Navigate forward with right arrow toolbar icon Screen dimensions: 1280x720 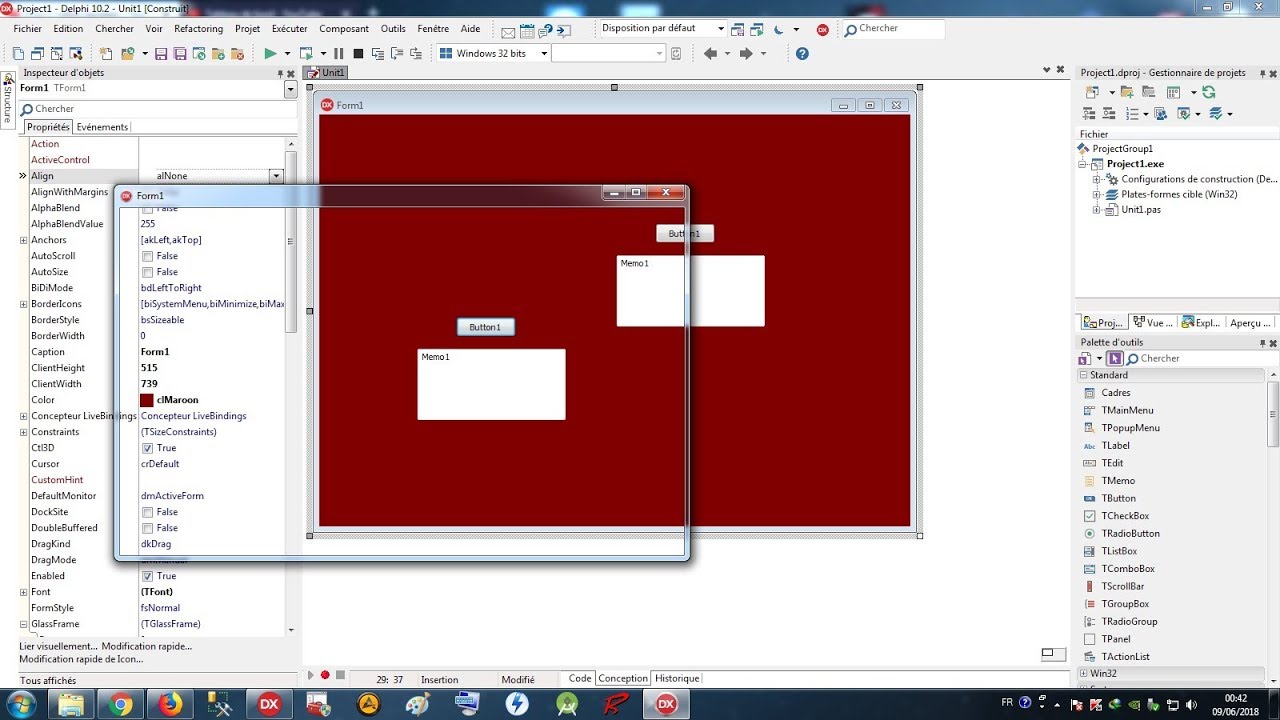click(x=746, y=53)
